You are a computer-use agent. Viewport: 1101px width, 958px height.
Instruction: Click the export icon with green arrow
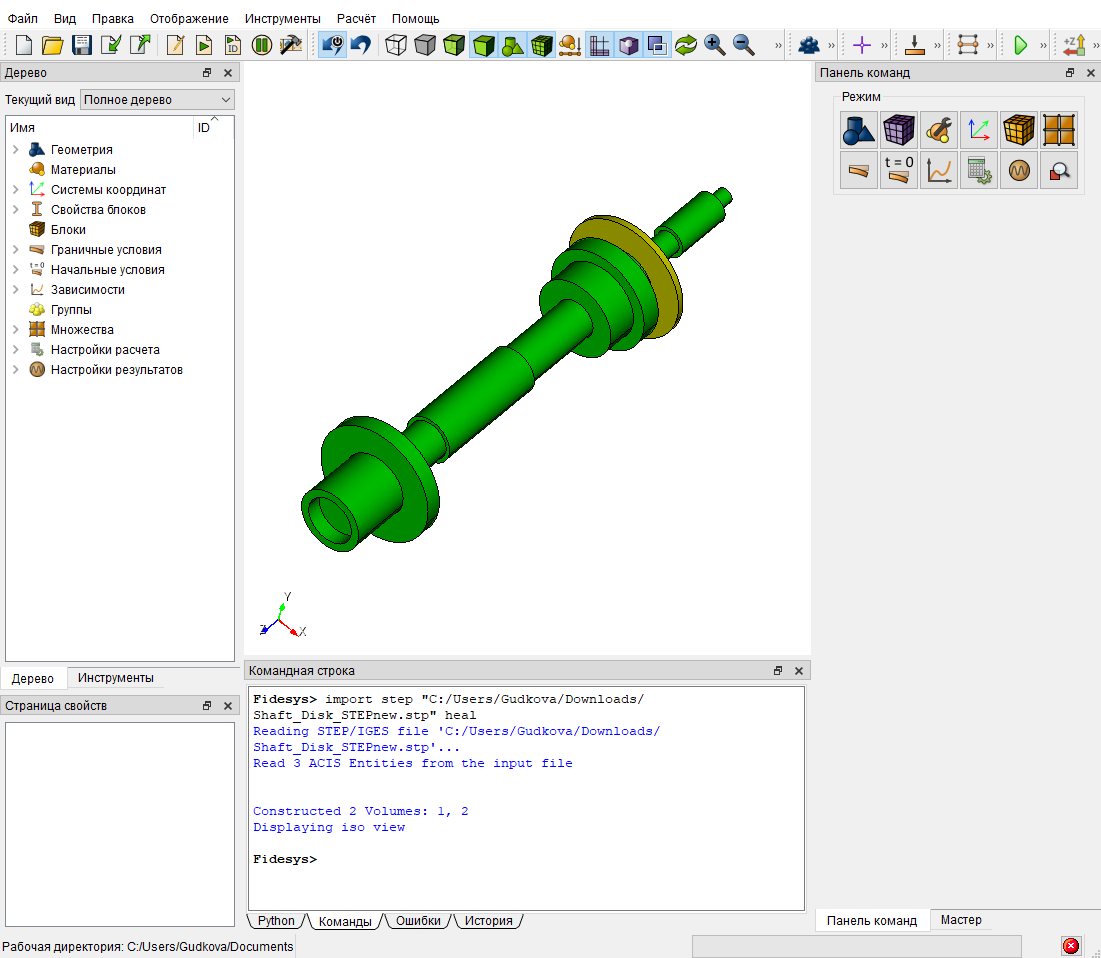pos(140,46)
